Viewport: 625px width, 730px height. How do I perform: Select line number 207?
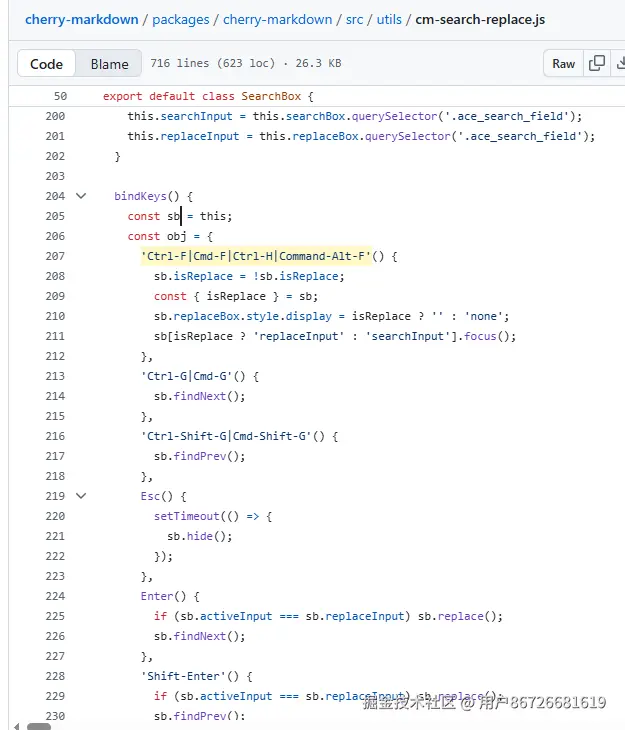55,256
